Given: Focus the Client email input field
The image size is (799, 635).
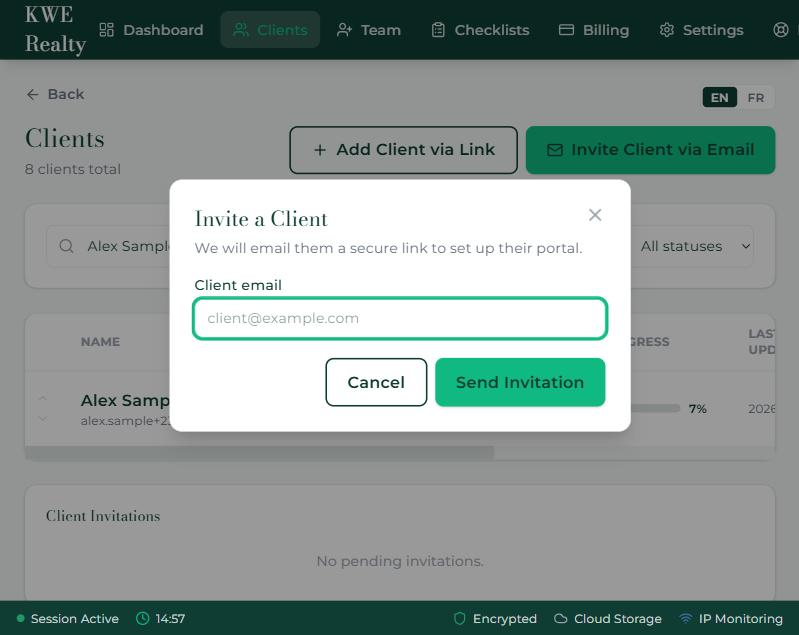Looking at the screenshot, I should point(400,319).
